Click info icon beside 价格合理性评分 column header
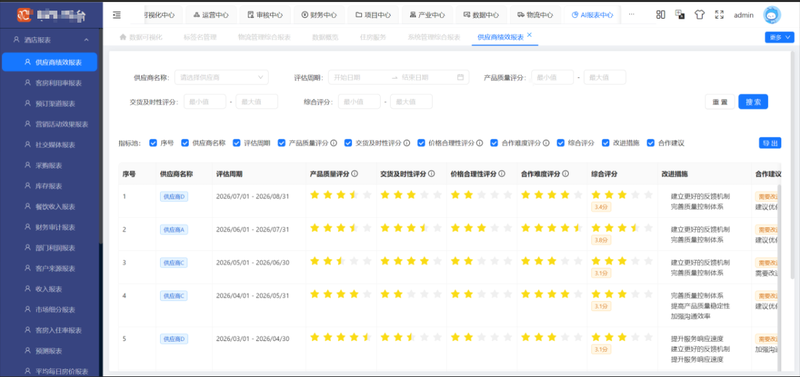The image size is (800, 377). [502, 174]
